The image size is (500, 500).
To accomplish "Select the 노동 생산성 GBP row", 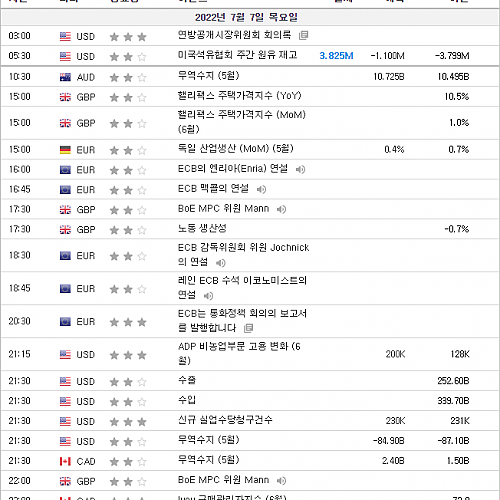I will tap(250, 229).
